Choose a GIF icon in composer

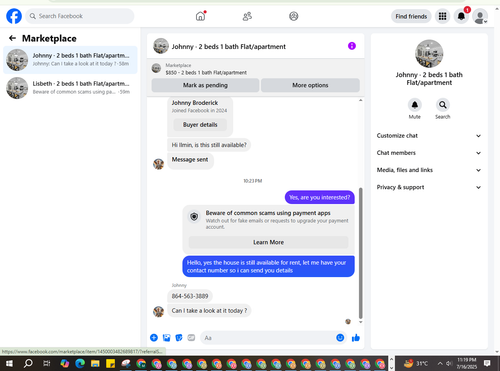coord(191,338)
